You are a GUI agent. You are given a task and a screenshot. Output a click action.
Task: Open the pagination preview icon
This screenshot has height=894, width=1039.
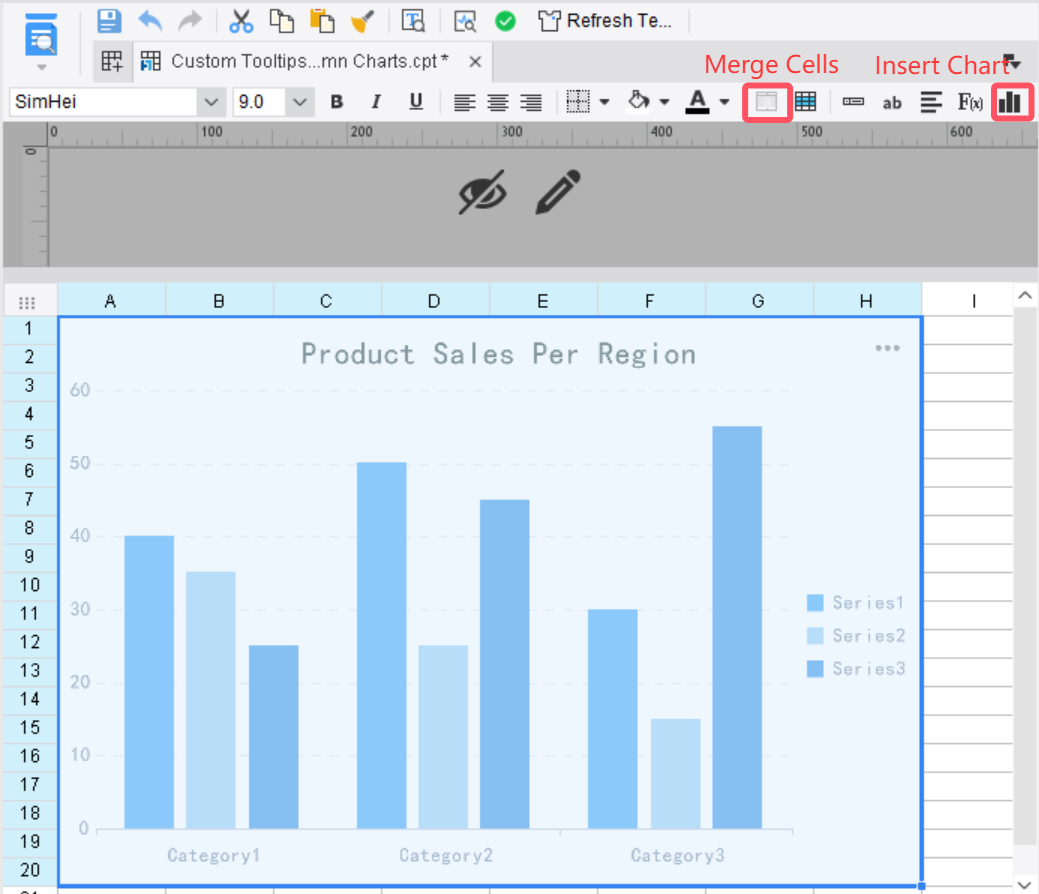click(413, 21)
